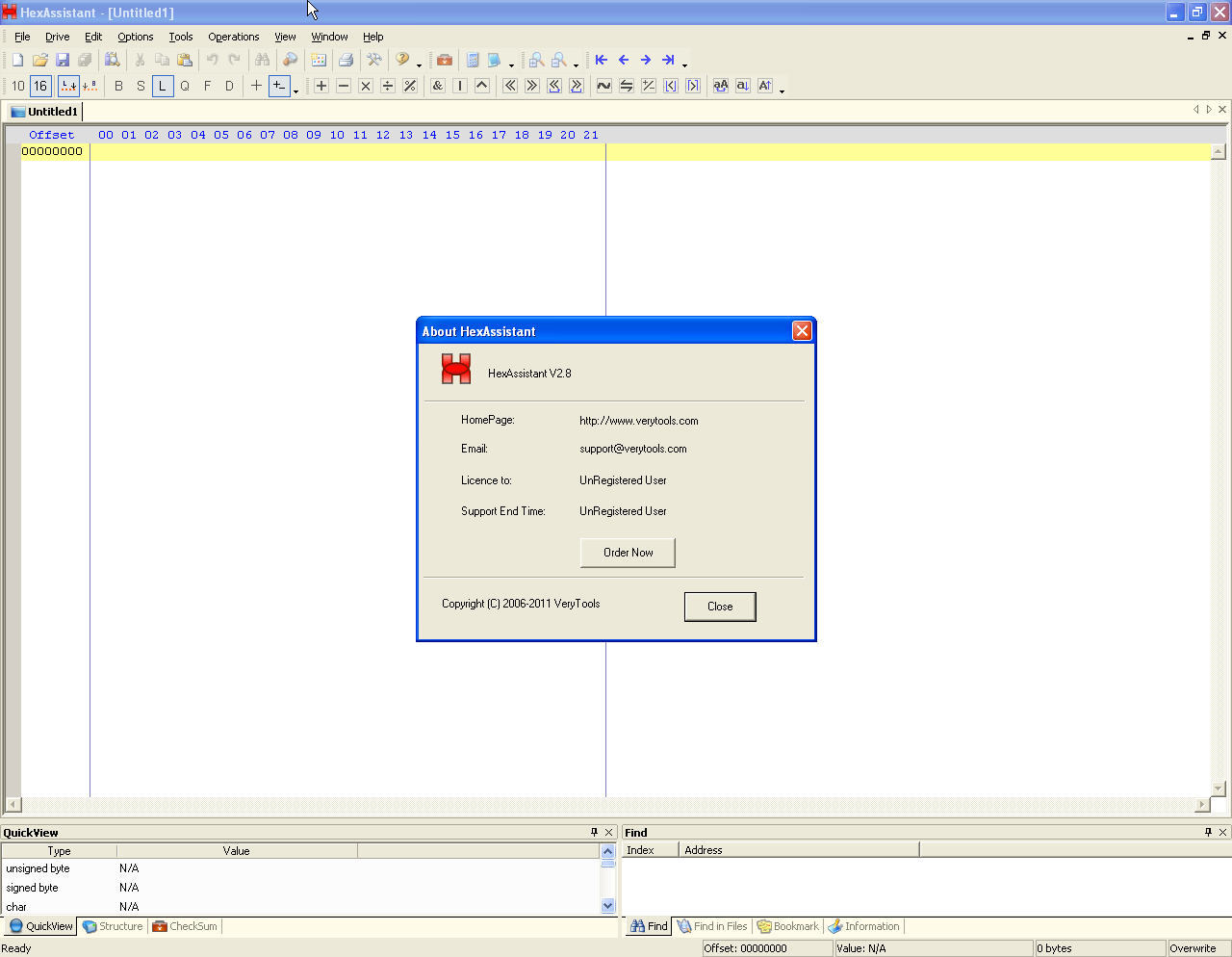Open the calculator toolbar icon

pos(472,60)
